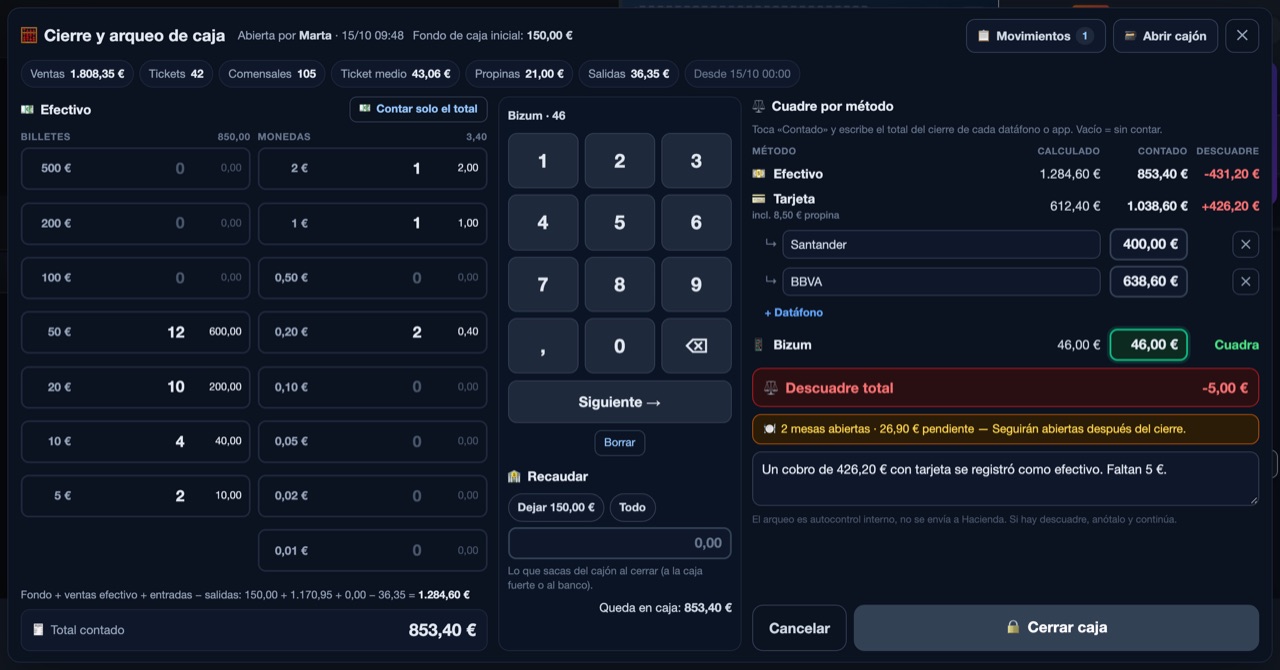Choose Todo collection option

coord(632,507)
